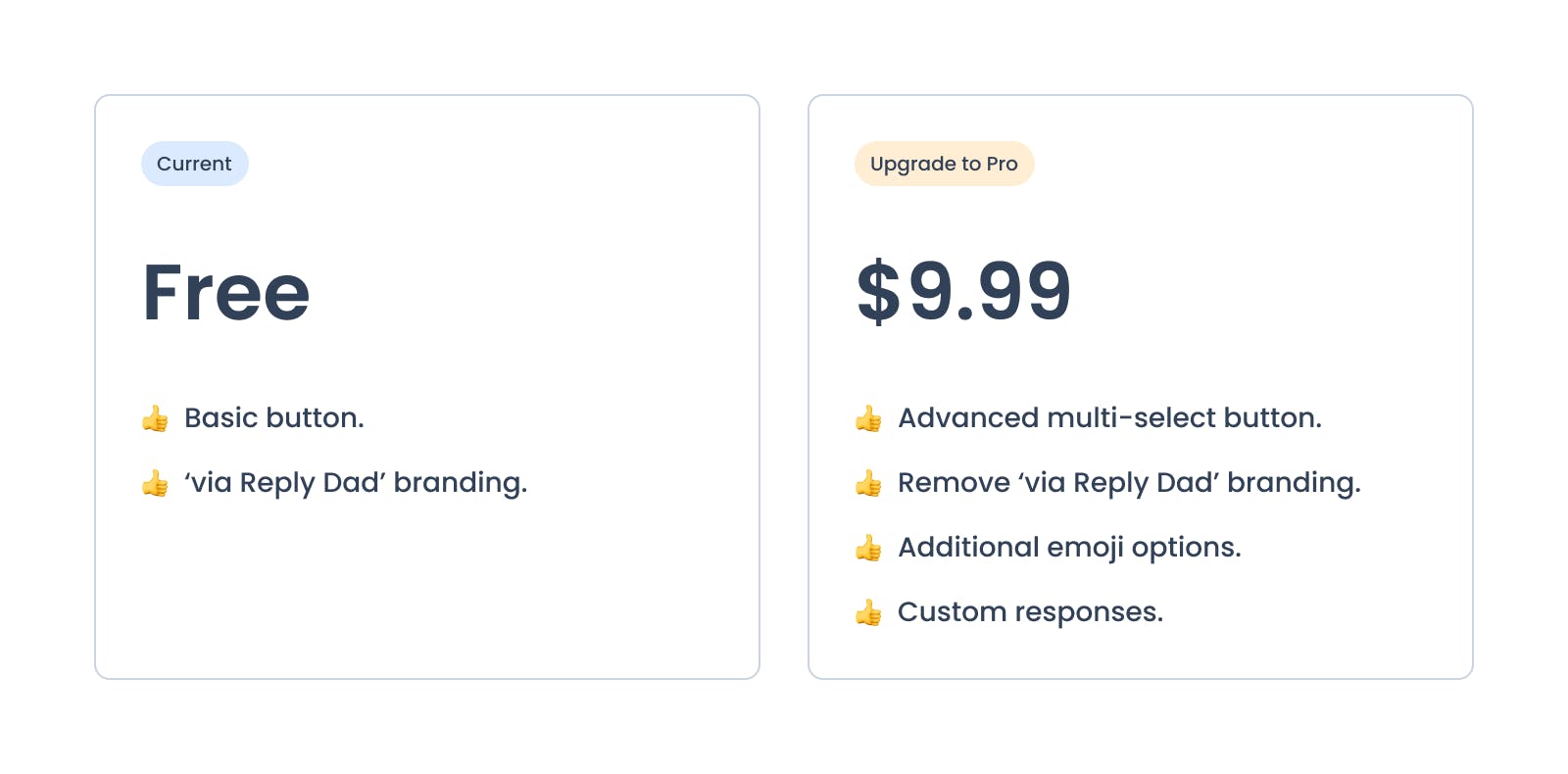Click the word 'Pro' in the upgrade badge
This screenshot has width=1568, height=774.
point(1002,164)
